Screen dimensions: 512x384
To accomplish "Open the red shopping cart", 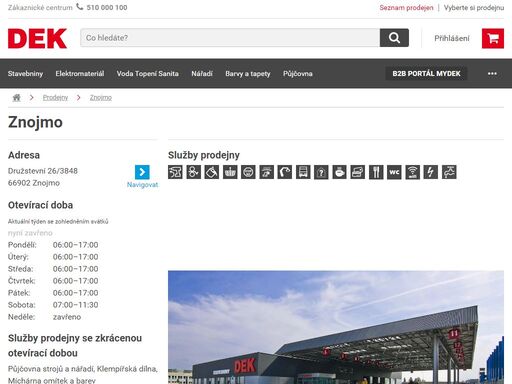I will (x=493, y=38).
